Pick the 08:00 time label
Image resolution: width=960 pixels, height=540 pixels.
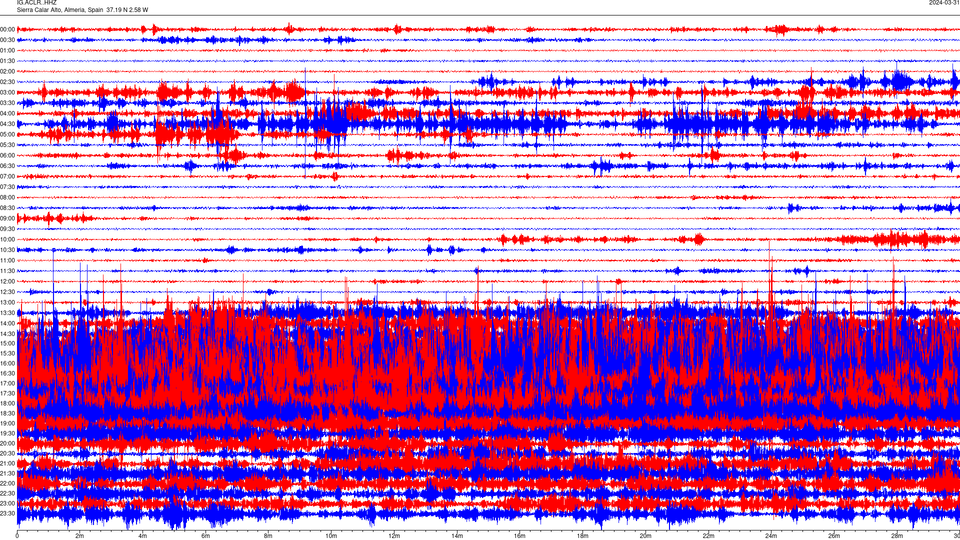[x=8, y=197]
